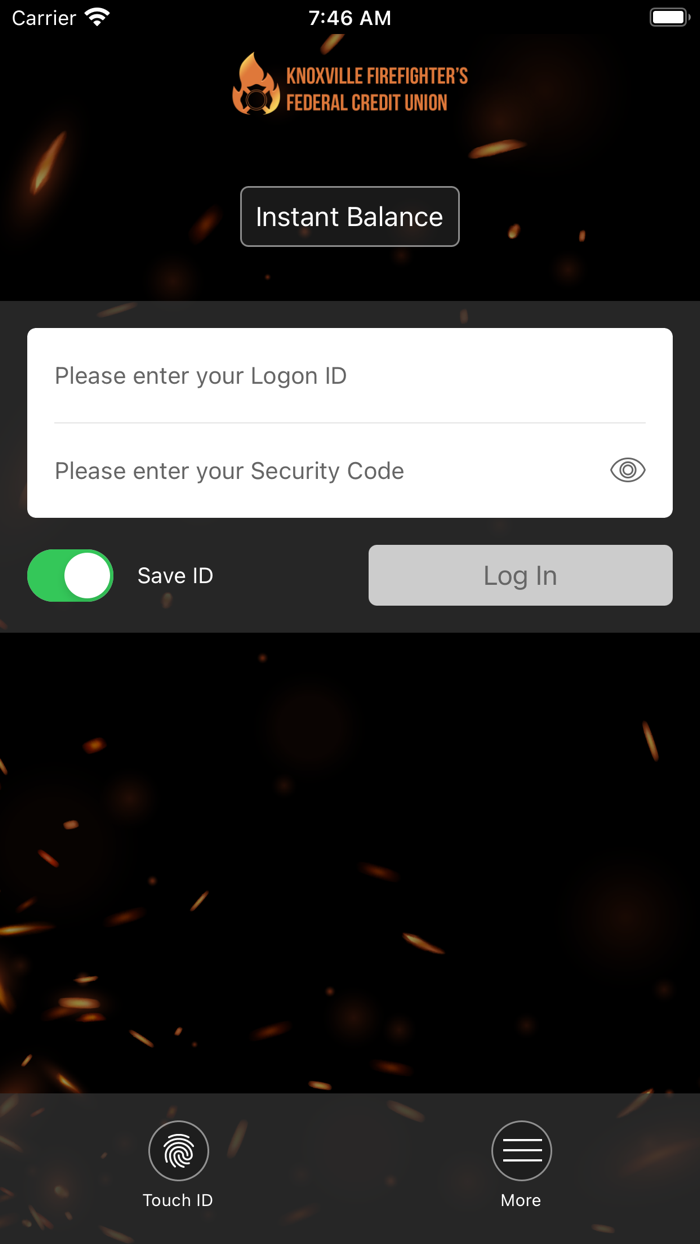This screenshot has height=1244, width=700.
Task: Tap the 7:46 AM clock in status bar
Action: pyautogui.click(x=350, y=18)
